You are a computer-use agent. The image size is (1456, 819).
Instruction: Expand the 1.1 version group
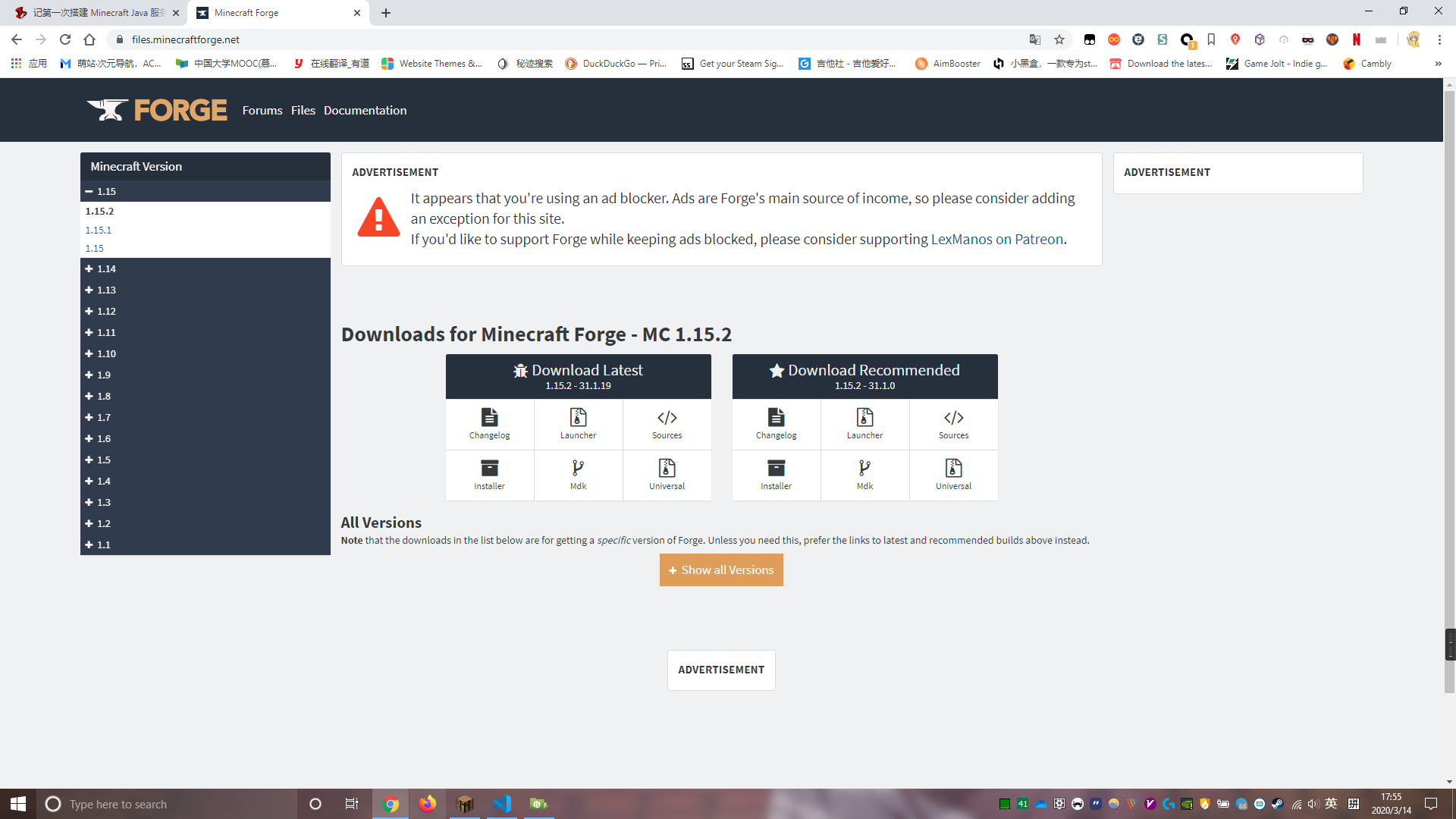click(x=206, y=544)
